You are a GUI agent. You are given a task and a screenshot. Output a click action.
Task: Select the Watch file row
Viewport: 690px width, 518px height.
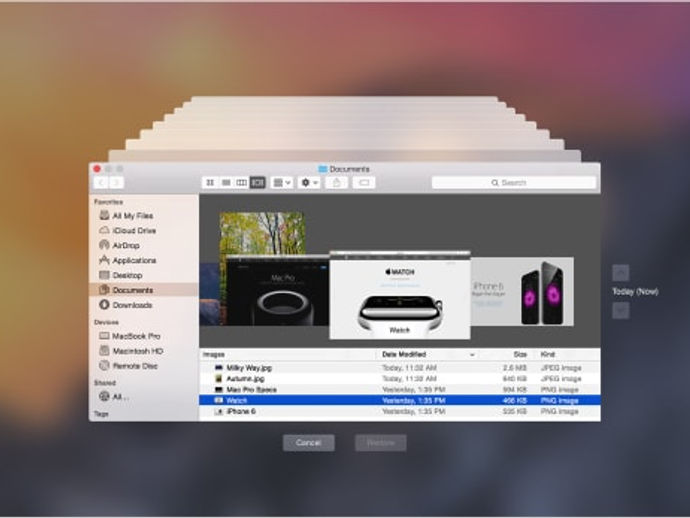pos(400,401)
